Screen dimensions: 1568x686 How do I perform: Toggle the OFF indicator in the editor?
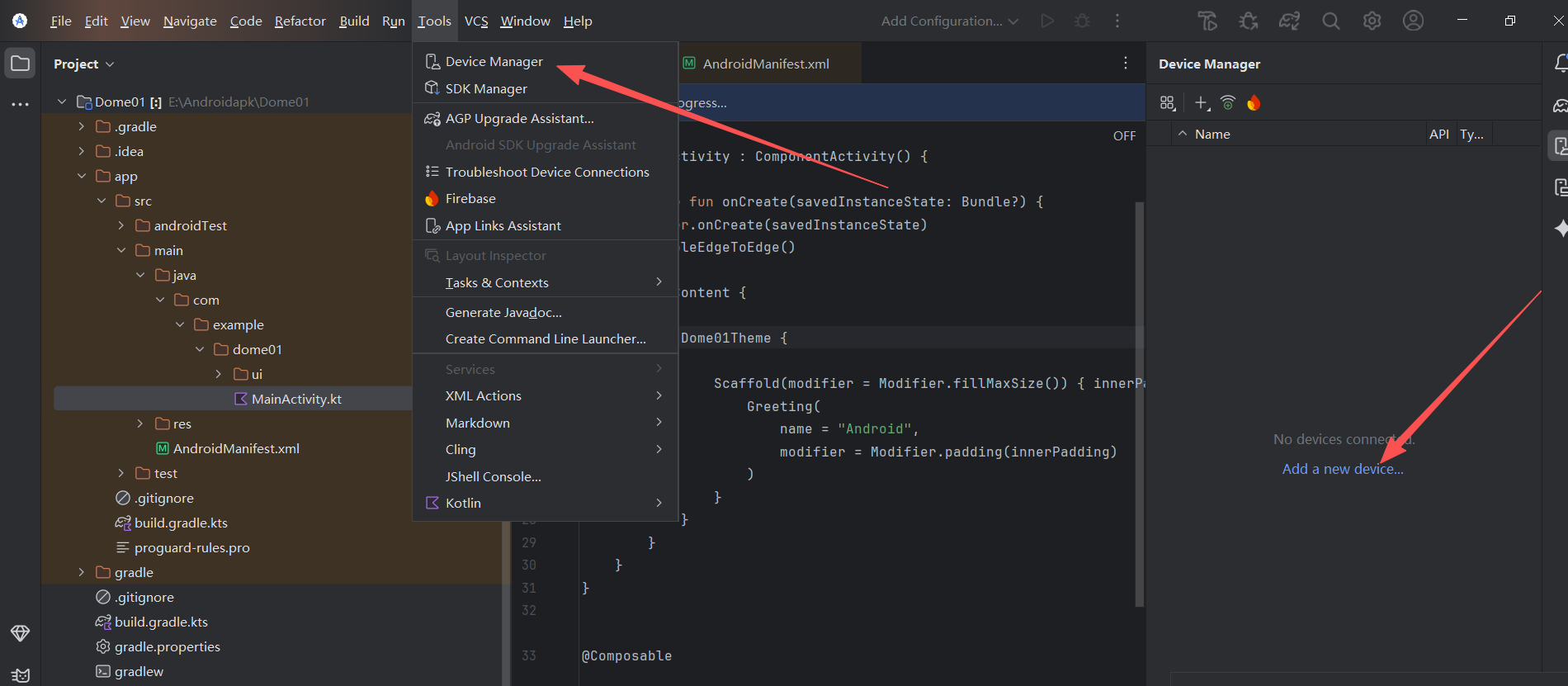click(1124, 136)
